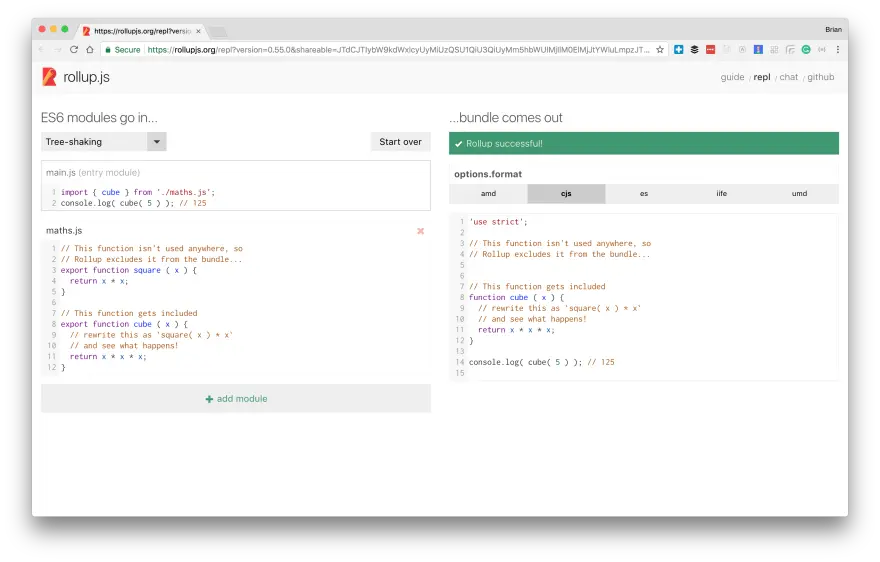Click the rollup.js logo icon
The image size is (880, 562).
49,77
